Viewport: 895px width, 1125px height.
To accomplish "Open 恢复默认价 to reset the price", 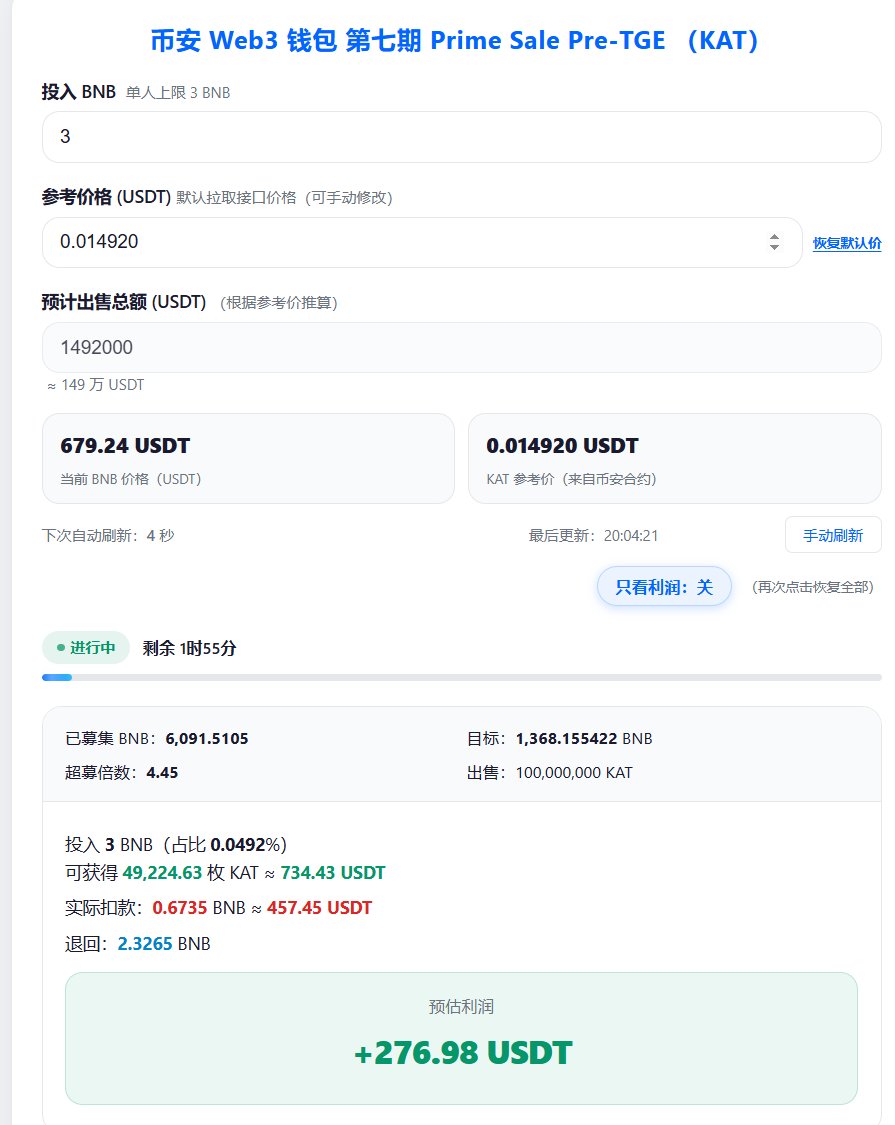I will (x=849, y=242).
